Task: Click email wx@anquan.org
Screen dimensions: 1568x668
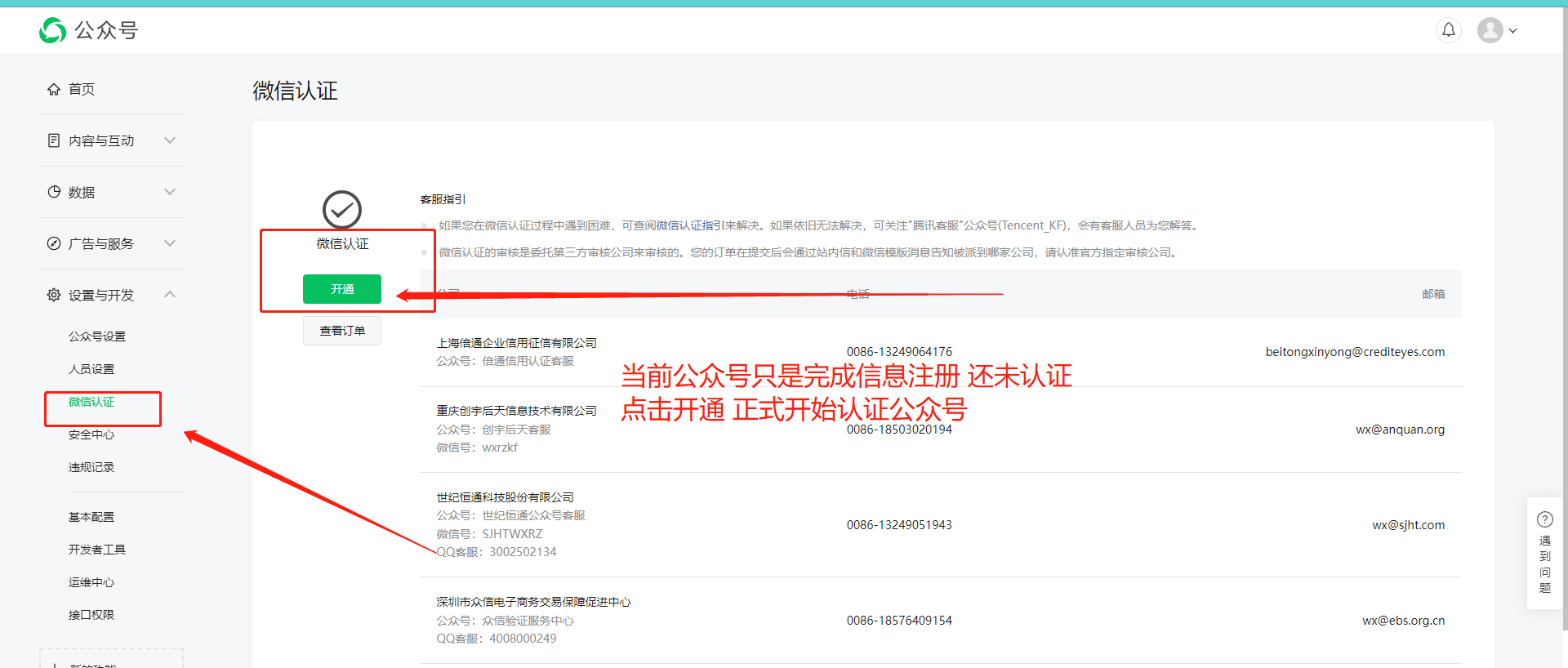Action: pyautogui.click(x=1400, y=430)
